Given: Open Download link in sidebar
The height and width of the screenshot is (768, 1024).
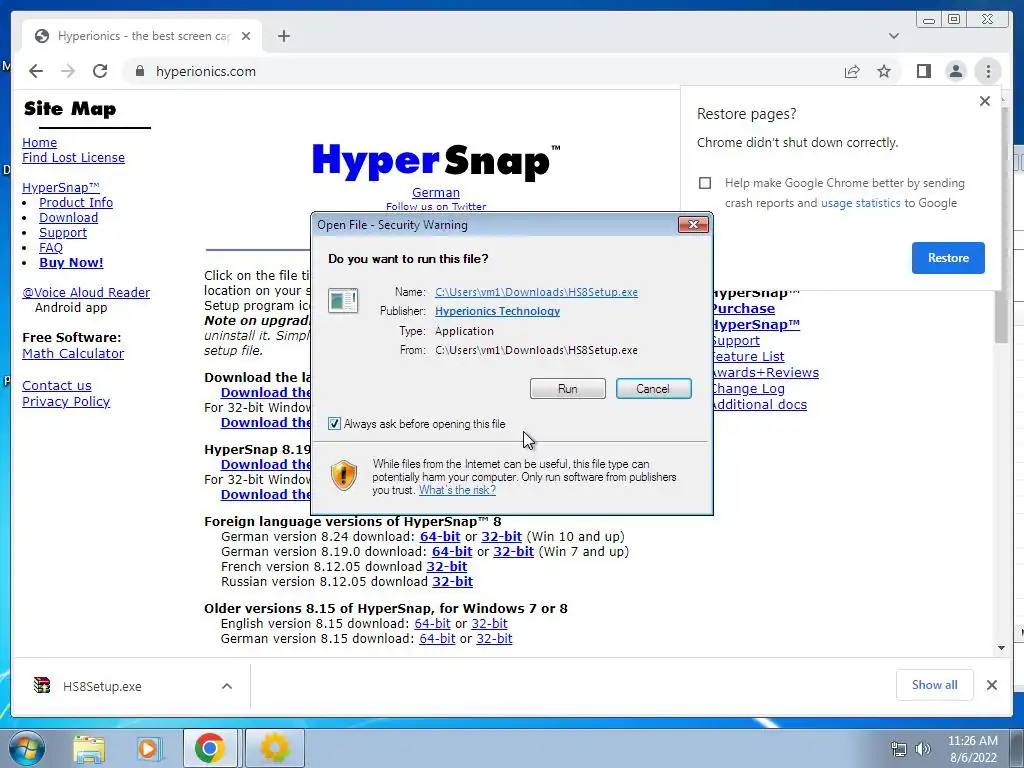Looking at the screenshot, I should click(69, 217).
